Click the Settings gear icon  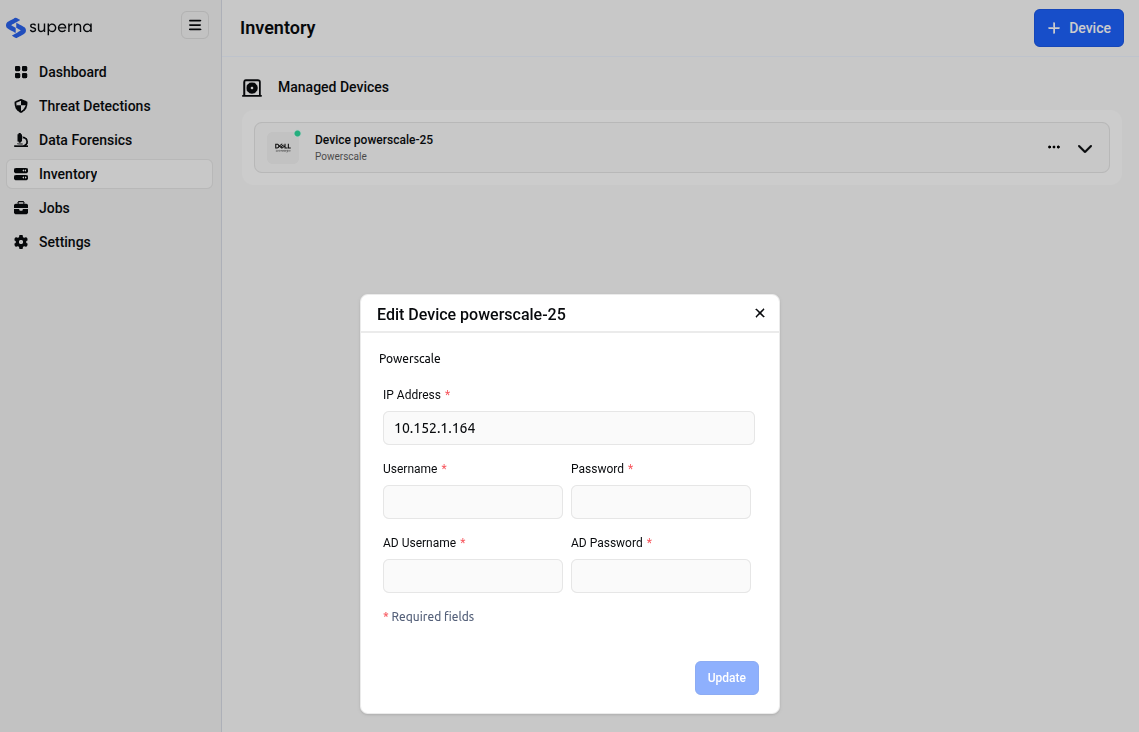(21, 242)
